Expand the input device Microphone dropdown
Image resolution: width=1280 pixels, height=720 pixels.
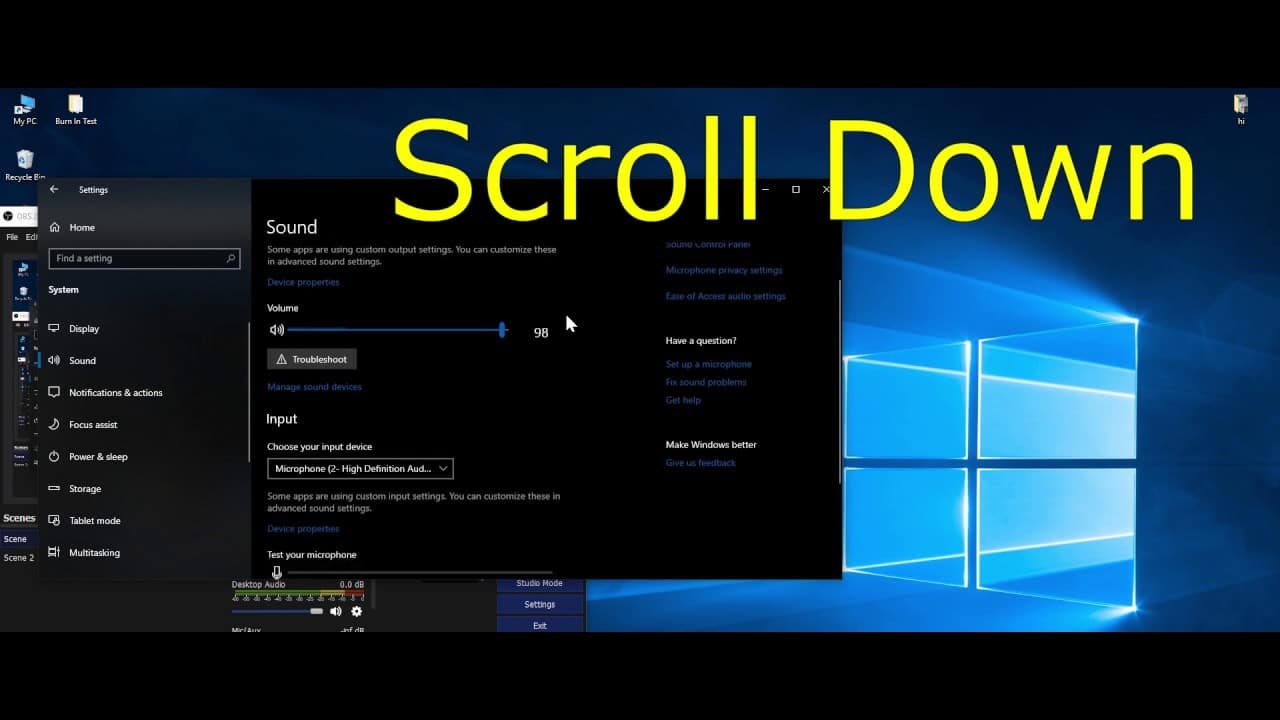point(360,468)
